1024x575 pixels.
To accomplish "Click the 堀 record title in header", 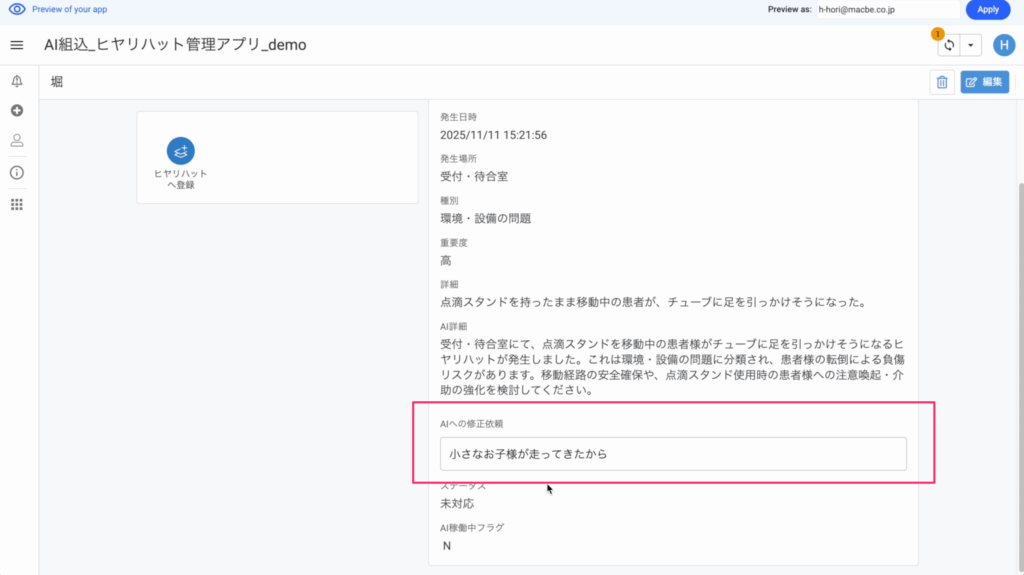I will (56, 82).
